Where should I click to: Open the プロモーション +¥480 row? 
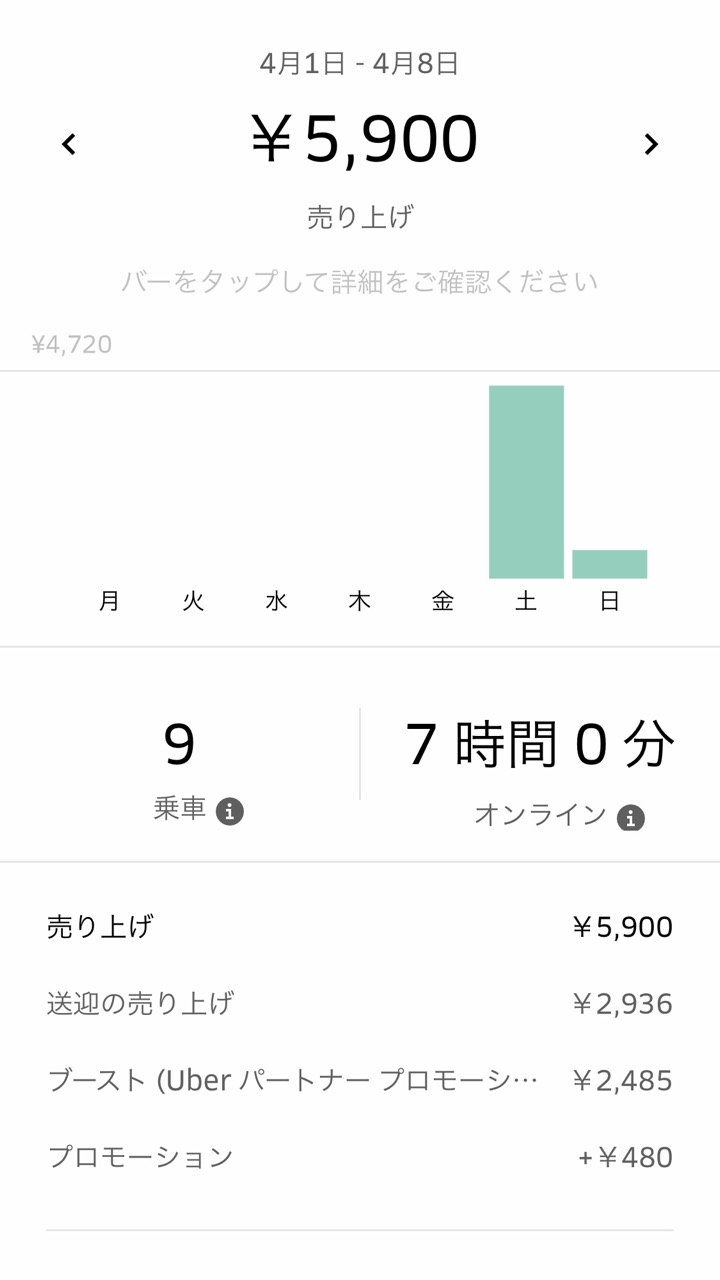click(x=360, y=1158)
